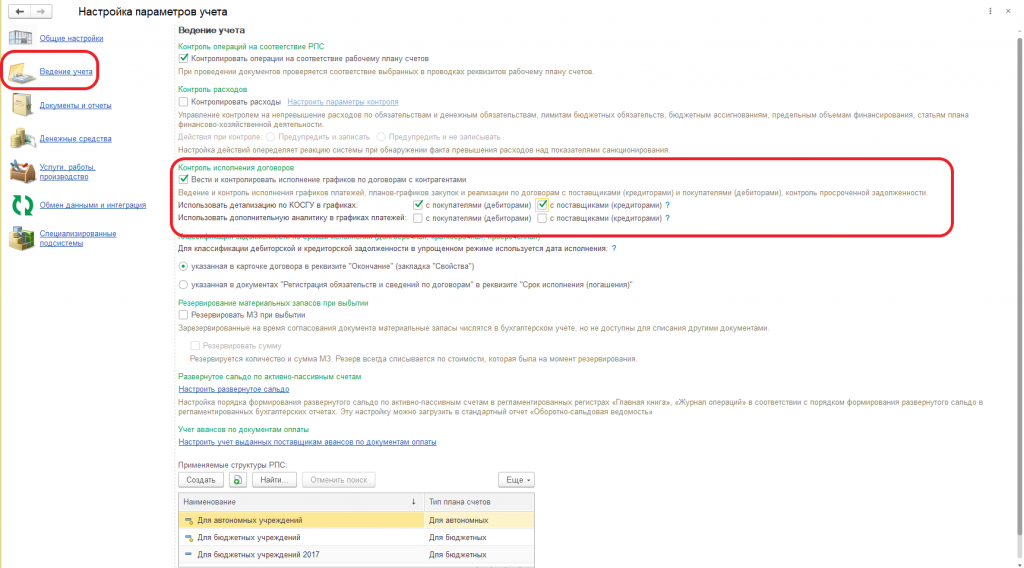Toggle Вести и контролировать исполнение графиков checkbox

pyautogui.click(x=184, y=180)
